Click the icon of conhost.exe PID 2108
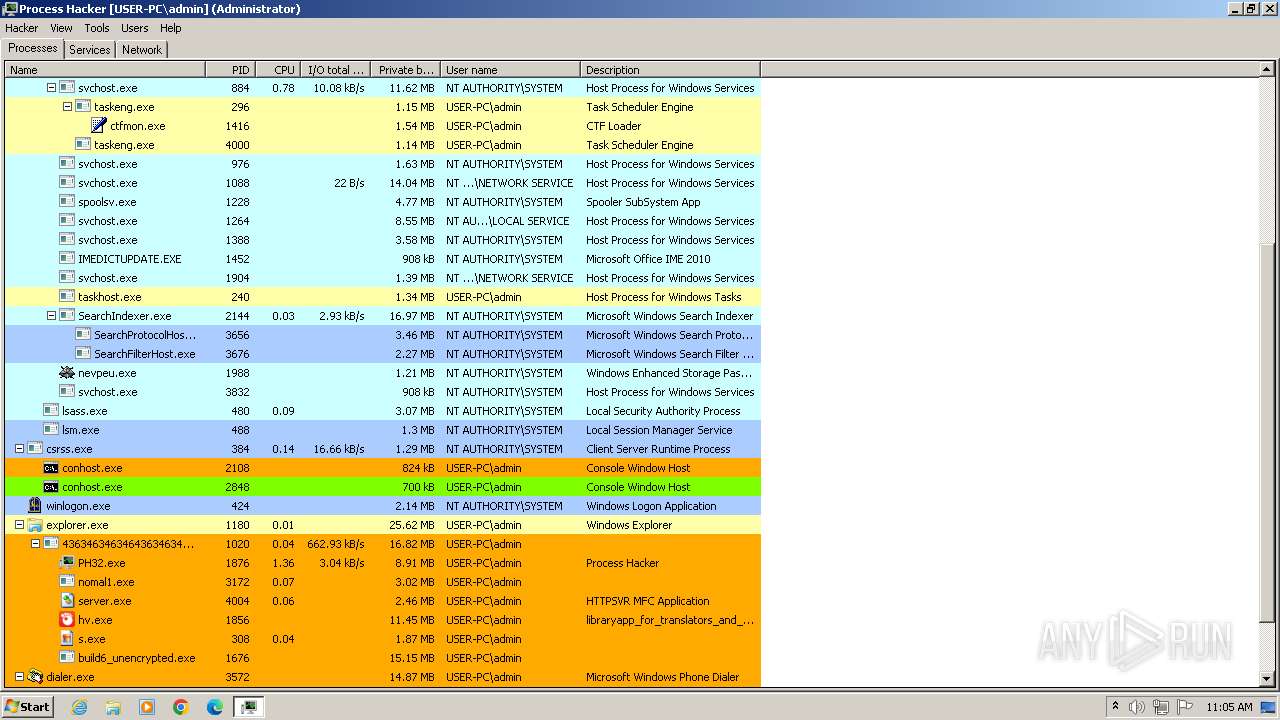 51,468
